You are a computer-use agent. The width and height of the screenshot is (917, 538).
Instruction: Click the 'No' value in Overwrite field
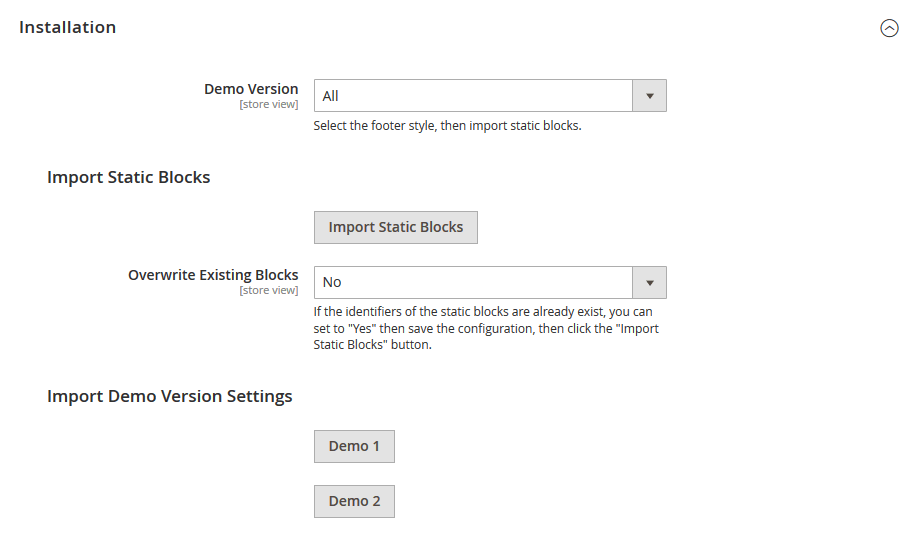point(332,282)
